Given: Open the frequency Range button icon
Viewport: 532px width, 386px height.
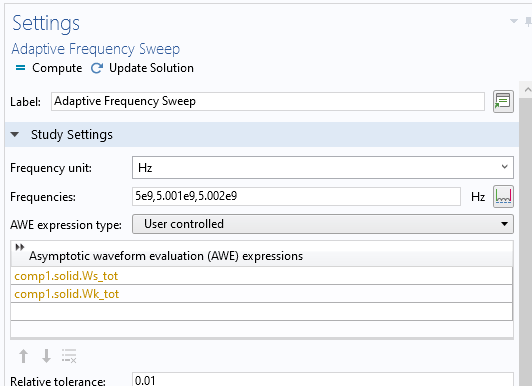Looking at the screenshot, I should (x=503, y=196).
